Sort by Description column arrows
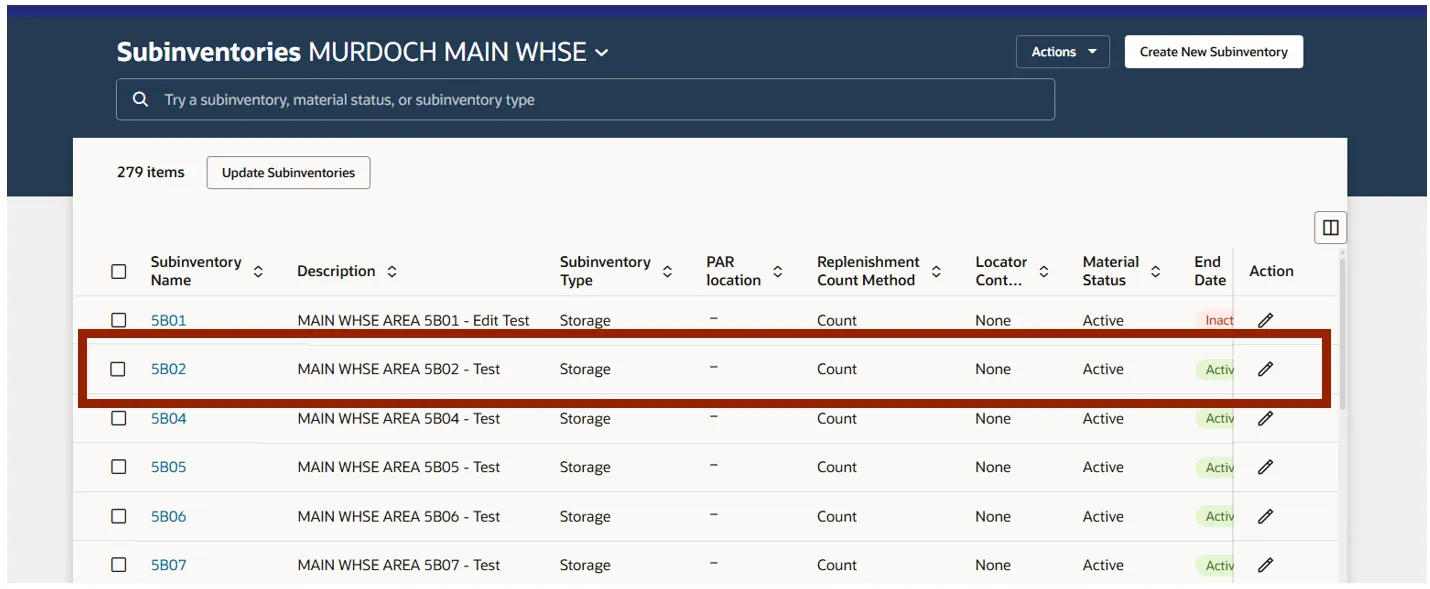This screenshot has height=589, width=1430. click(x=392, y=271)
